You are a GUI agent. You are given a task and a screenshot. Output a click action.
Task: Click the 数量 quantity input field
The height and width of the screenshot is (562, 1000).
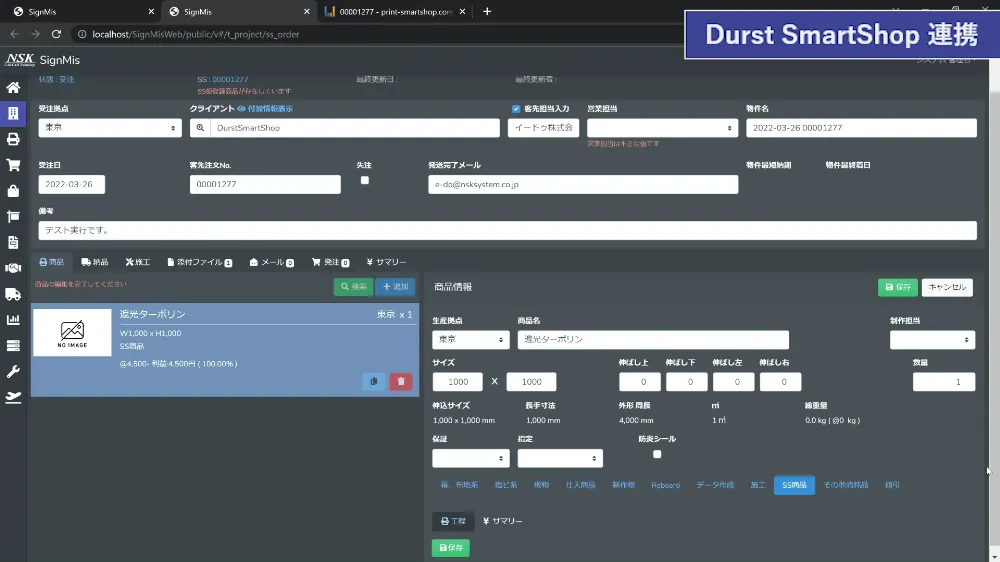(x=943, y=382)
